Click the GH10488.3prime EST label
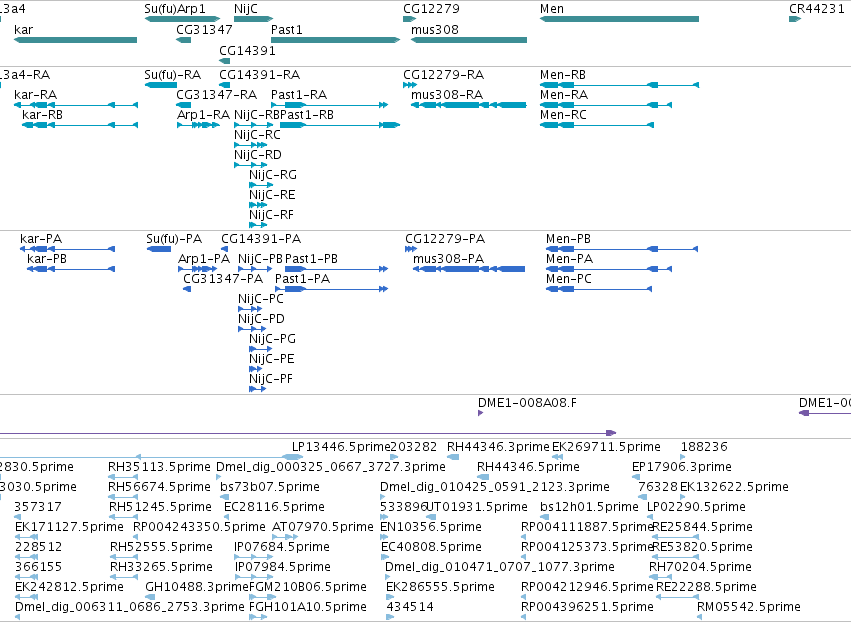Image resolution: width=851 pixels, height=622 pixels. point(196,587)
